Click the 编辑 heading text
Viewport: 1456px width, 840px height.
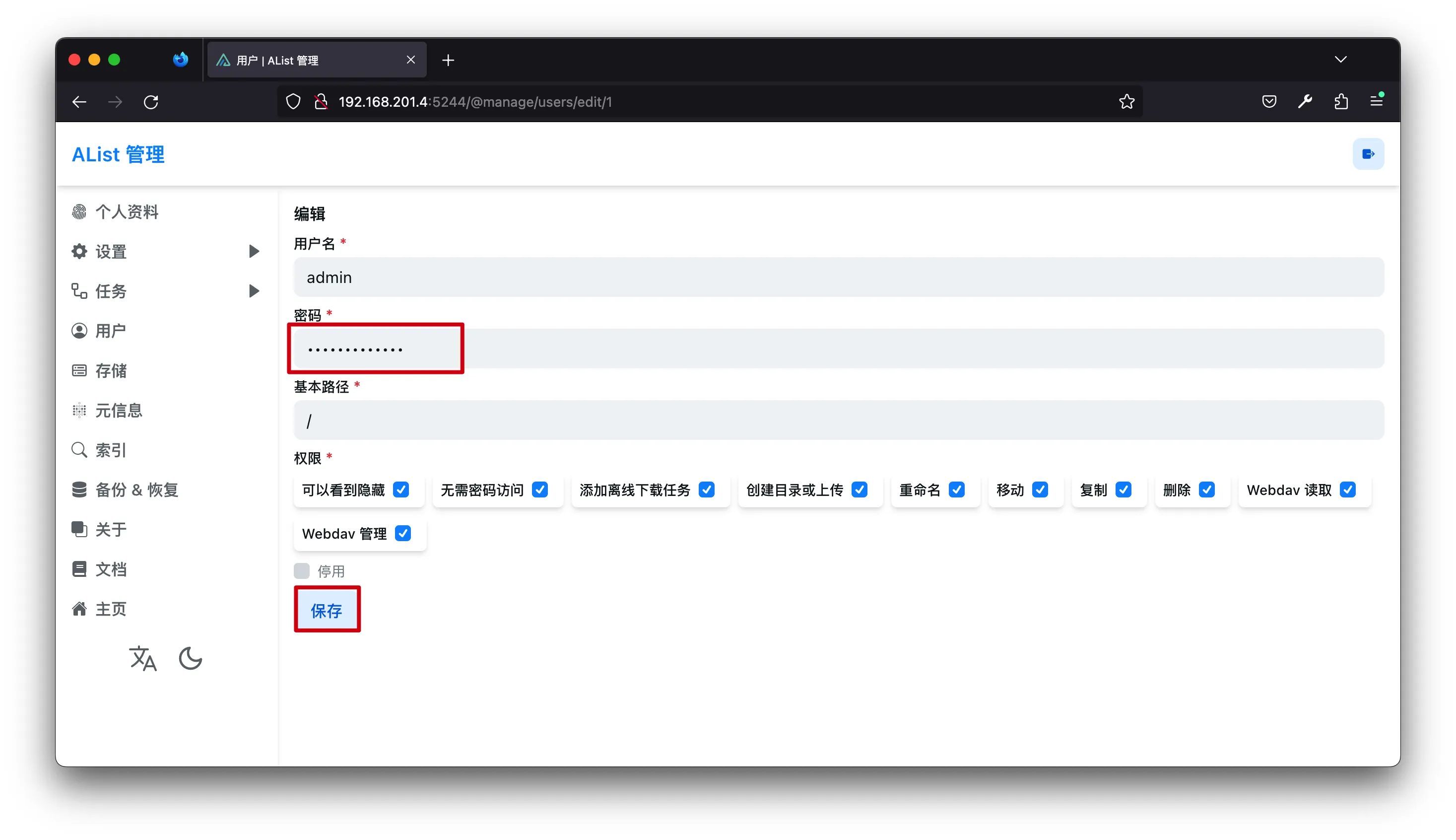coord(310,214)
